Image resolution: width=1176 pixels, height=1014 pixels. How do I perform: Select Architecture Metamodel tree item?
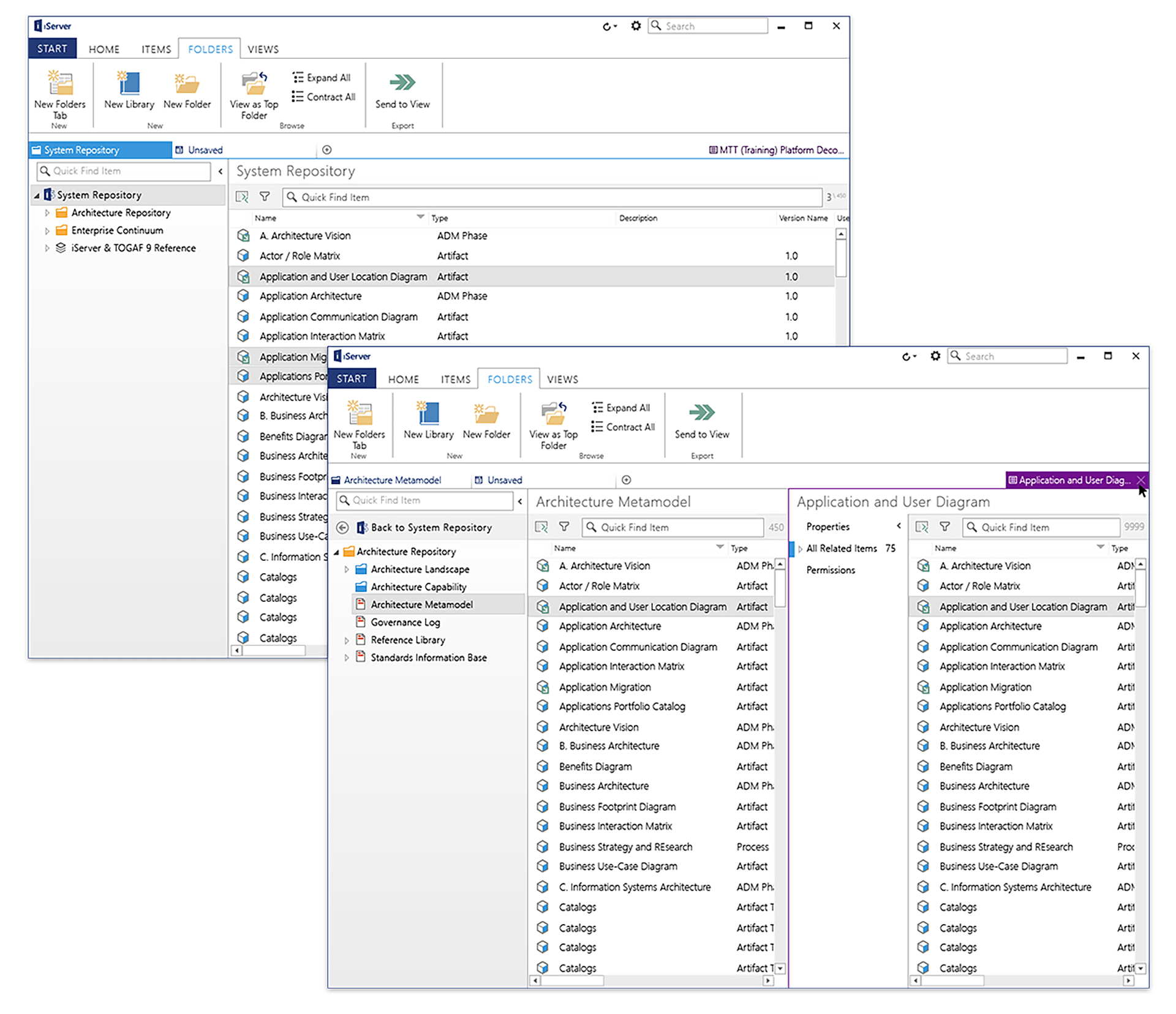point(421,604)
